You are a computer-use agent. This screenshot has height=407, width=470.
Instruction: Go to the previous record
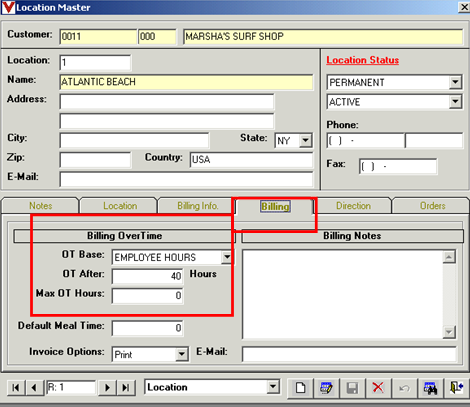(34, 388)
